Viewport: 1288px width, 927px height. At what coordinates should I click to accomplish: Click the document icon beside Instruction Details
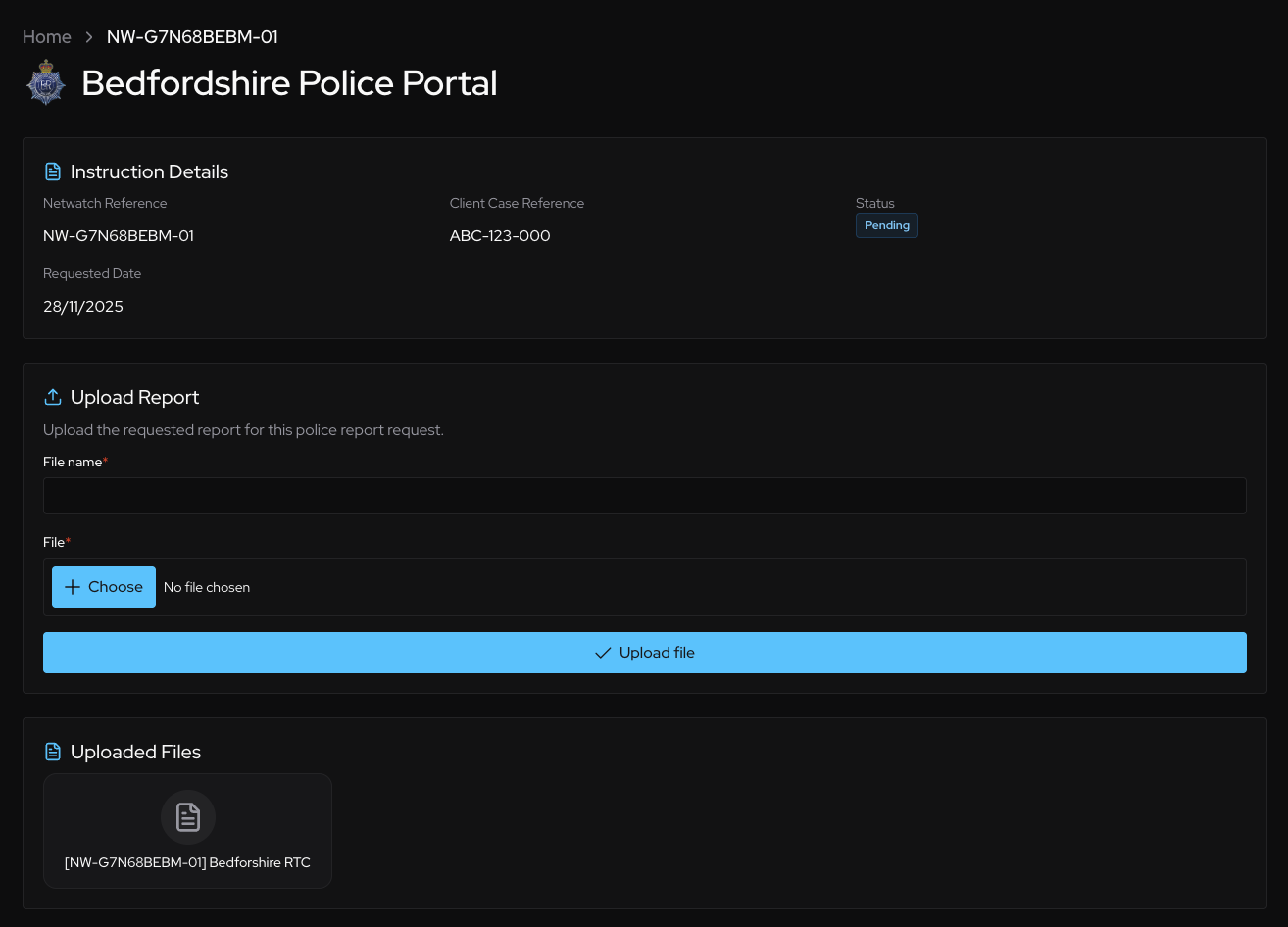(x=53, y=171)
